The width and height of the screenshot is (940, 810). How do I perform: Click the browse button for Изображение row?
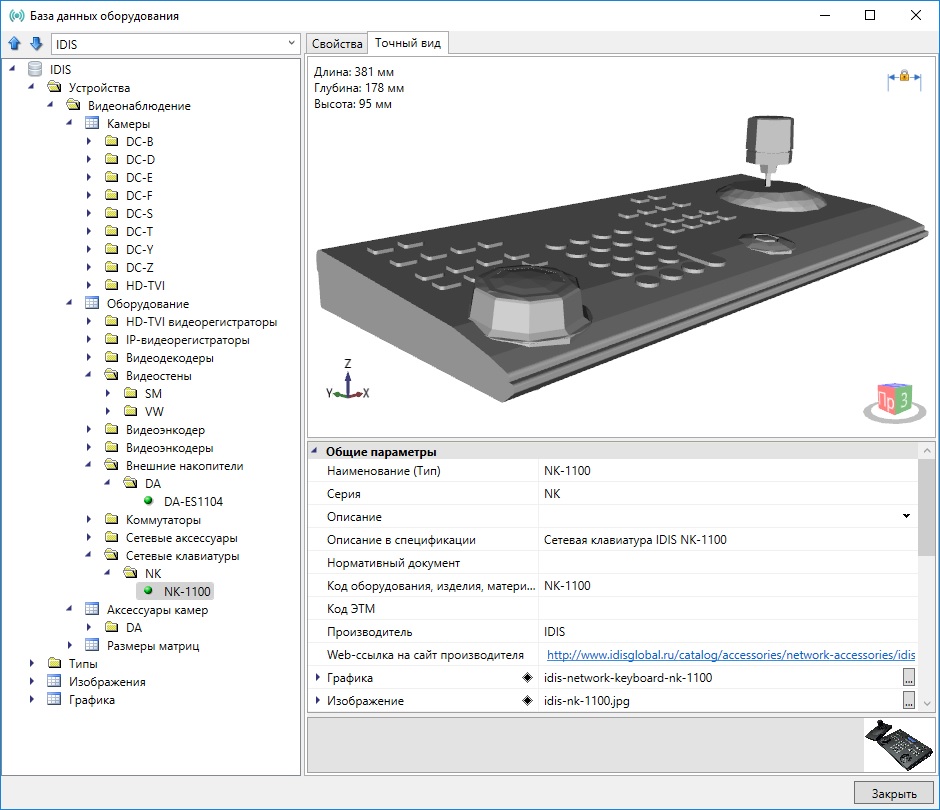click(908, 701)
